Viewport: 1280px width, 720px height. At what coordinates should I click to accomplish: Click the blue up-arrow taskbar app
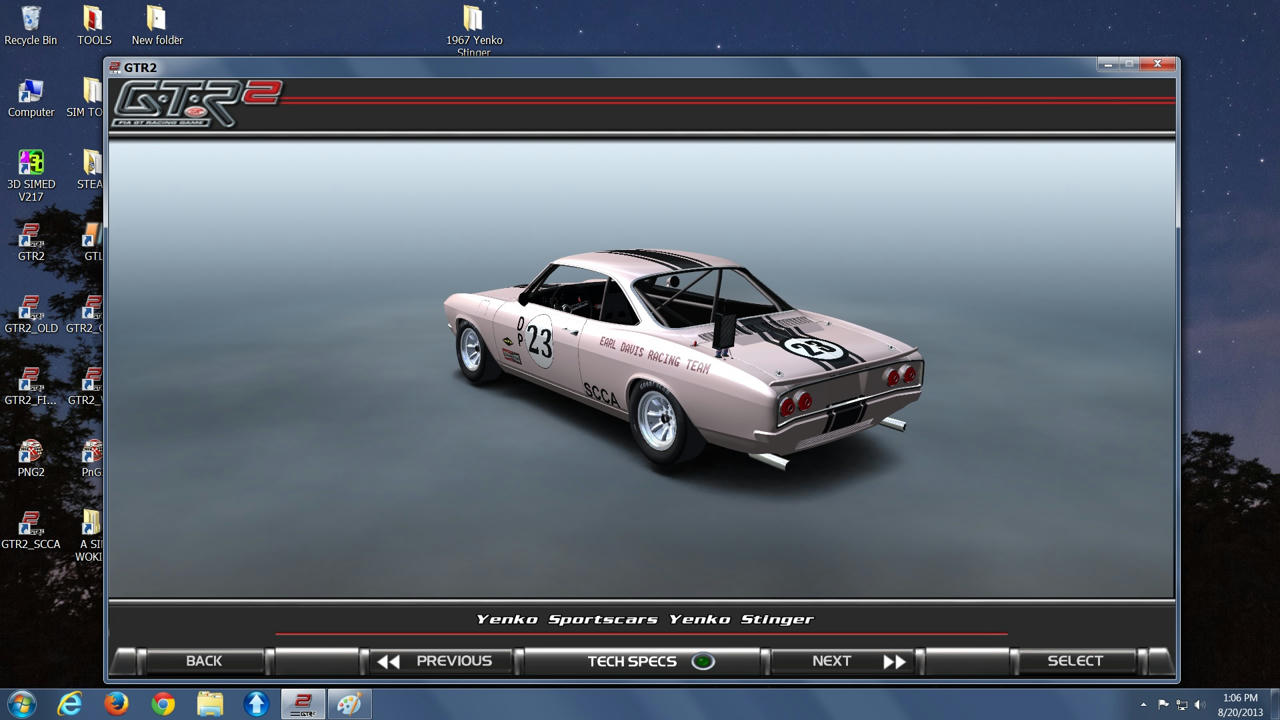click(256, 704)
